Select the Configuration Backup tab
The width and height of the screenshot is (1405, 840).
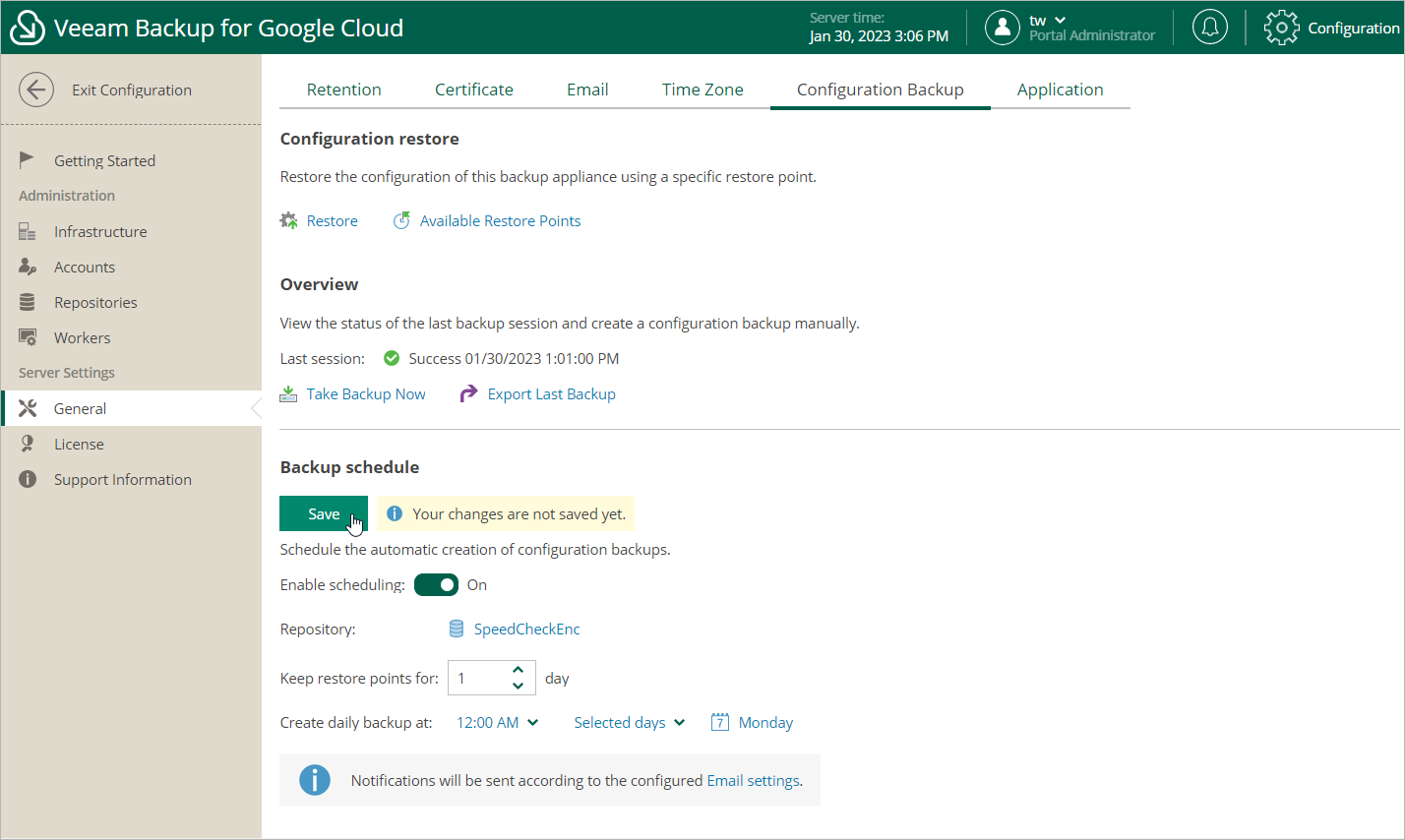coord(881,90)
